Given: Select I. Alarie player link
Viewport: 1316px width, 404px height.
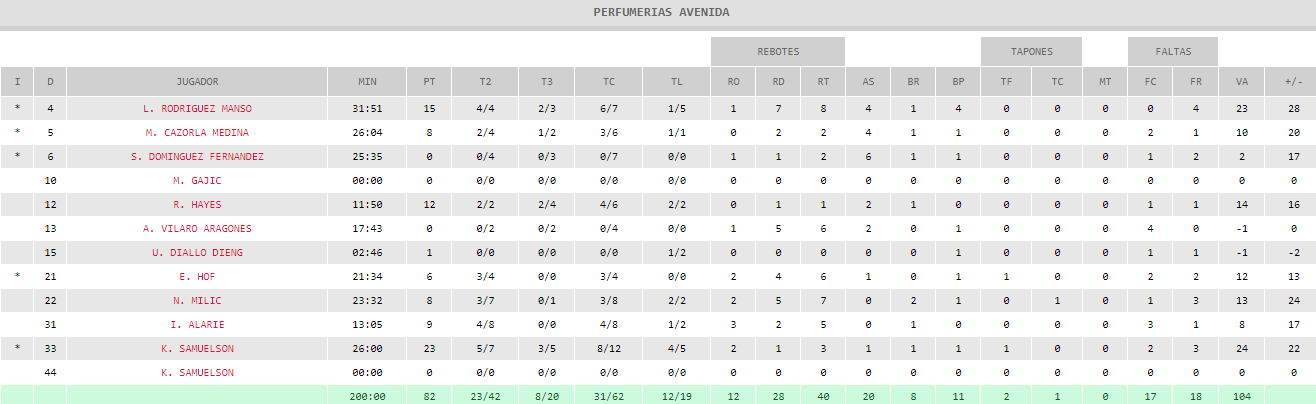Looking at the screenshot, I should [197, 324].
